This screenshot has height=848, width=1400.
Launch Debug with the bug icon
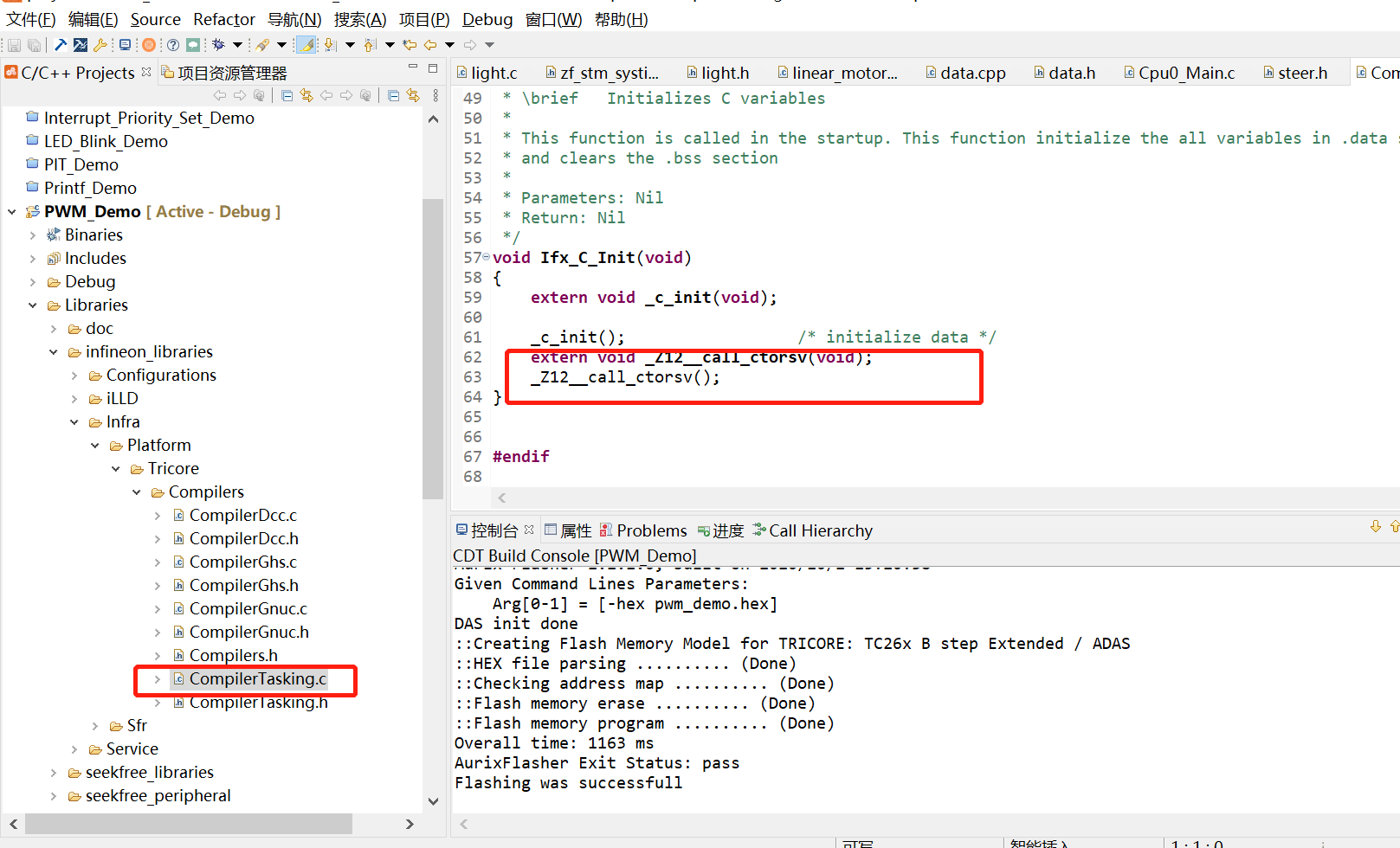[218, 45]
